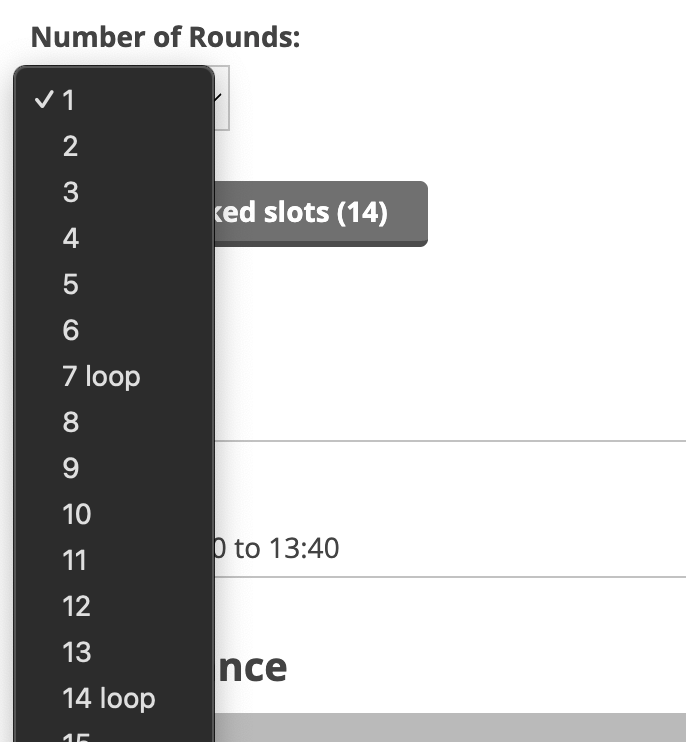This screenshot has height=742, width=686.
Task: Click the time range ending 13:40
Action: click(x=277, y=548)
